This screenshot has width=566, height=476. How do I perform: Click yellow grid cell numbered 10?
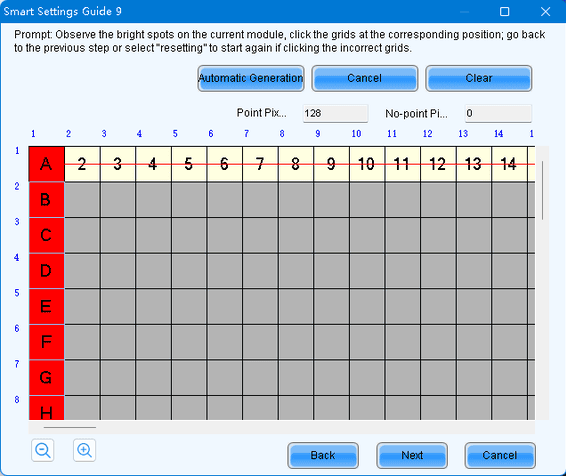tap(367, 164)
